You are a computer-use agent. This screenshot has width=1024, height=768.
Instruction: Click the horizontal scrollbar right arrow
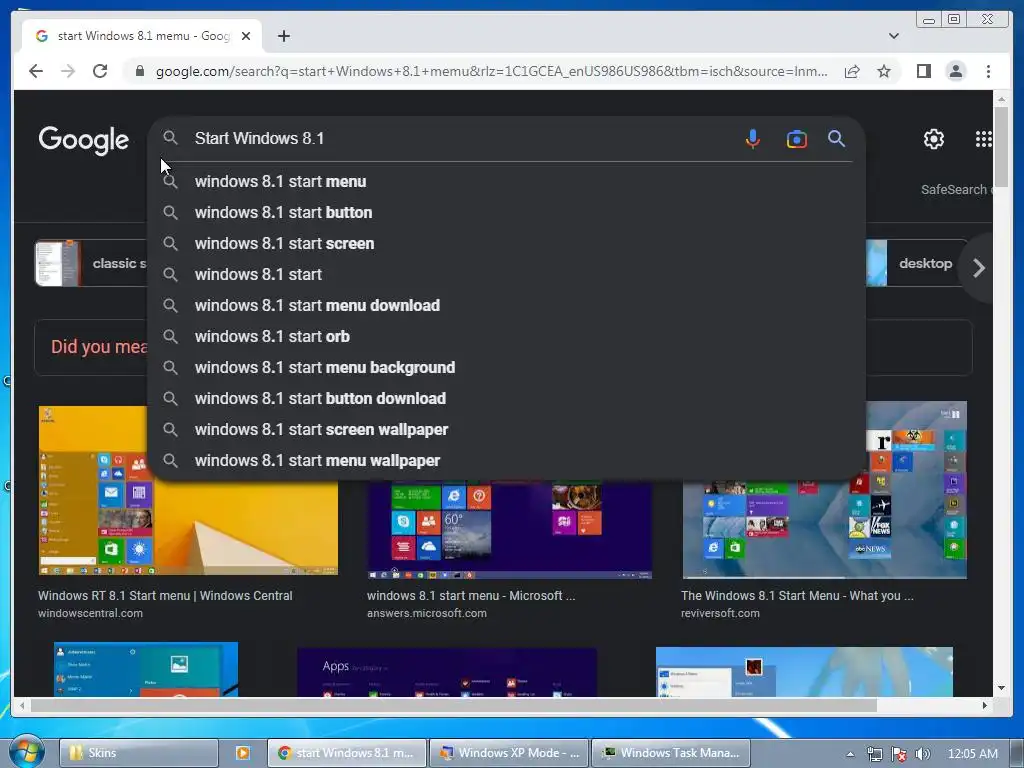coord(985,705)
